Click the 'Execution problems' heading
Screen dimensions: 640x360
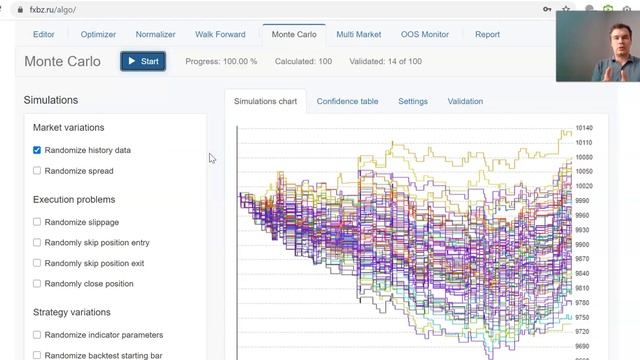[74, 200]
